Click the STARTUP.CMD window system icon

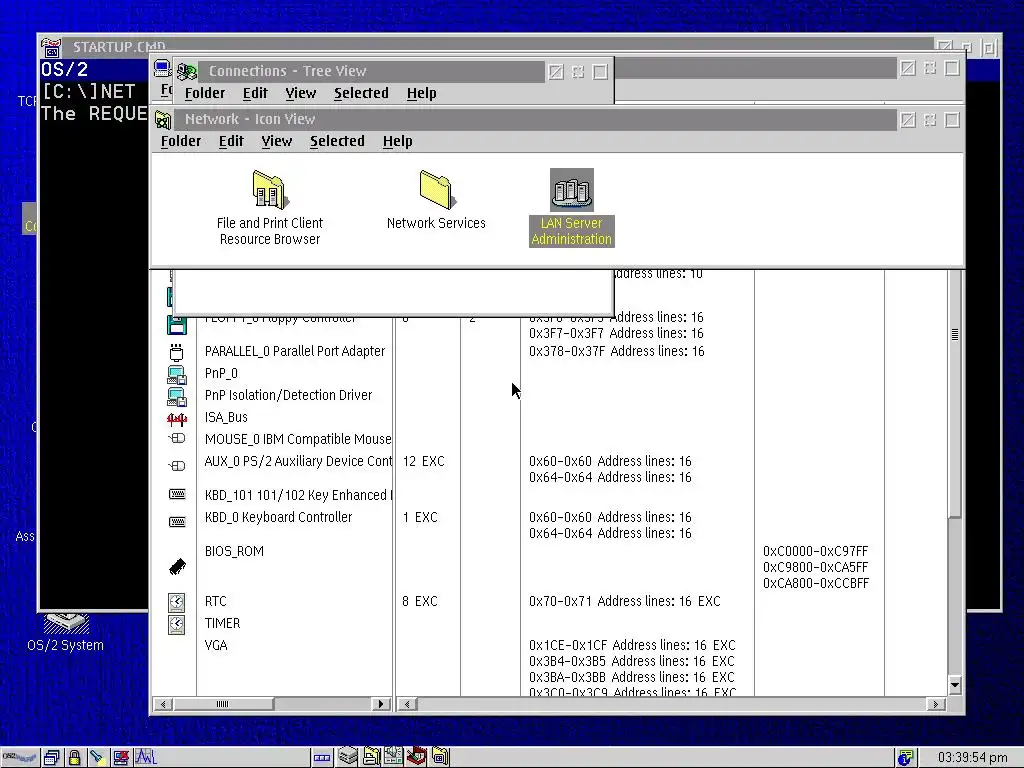point(51,47)
